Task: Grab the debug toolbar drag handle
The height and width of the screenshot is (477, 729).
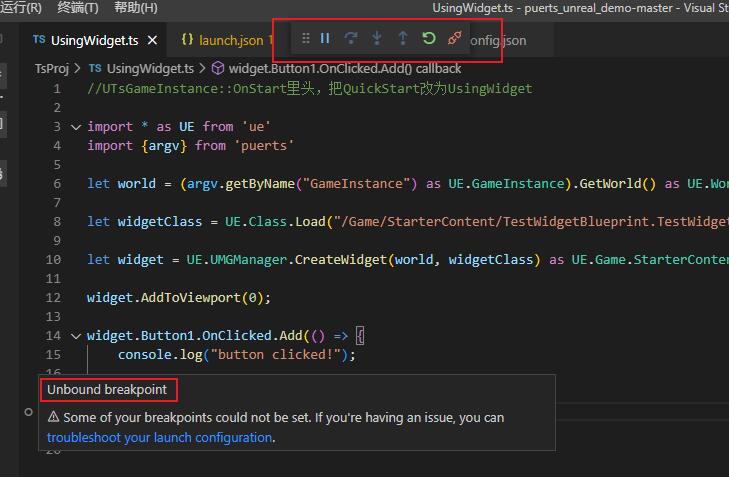Action: [305, 39]
